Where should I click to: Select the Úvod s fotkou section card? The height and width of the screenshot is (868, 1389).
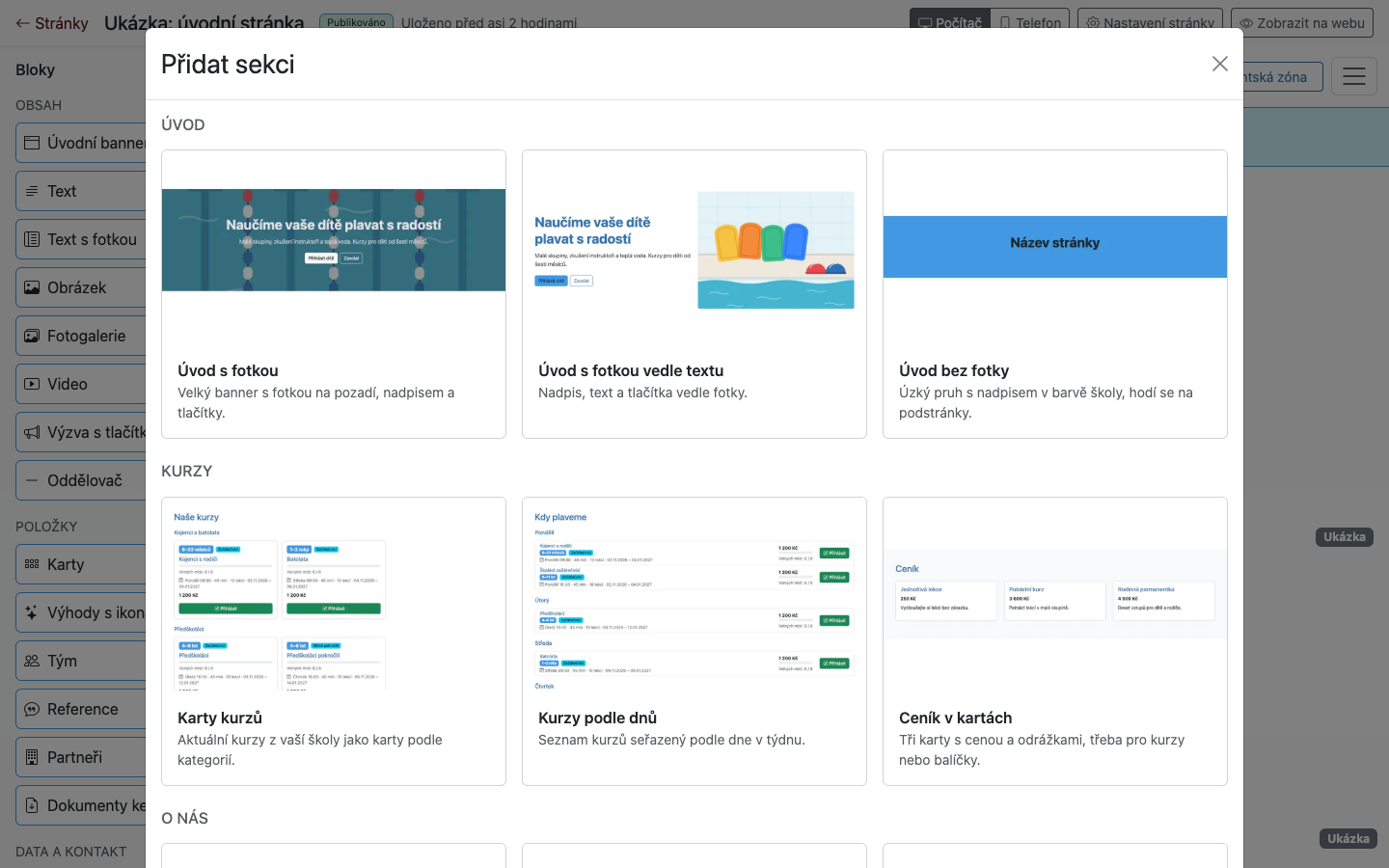coord(334,294)
